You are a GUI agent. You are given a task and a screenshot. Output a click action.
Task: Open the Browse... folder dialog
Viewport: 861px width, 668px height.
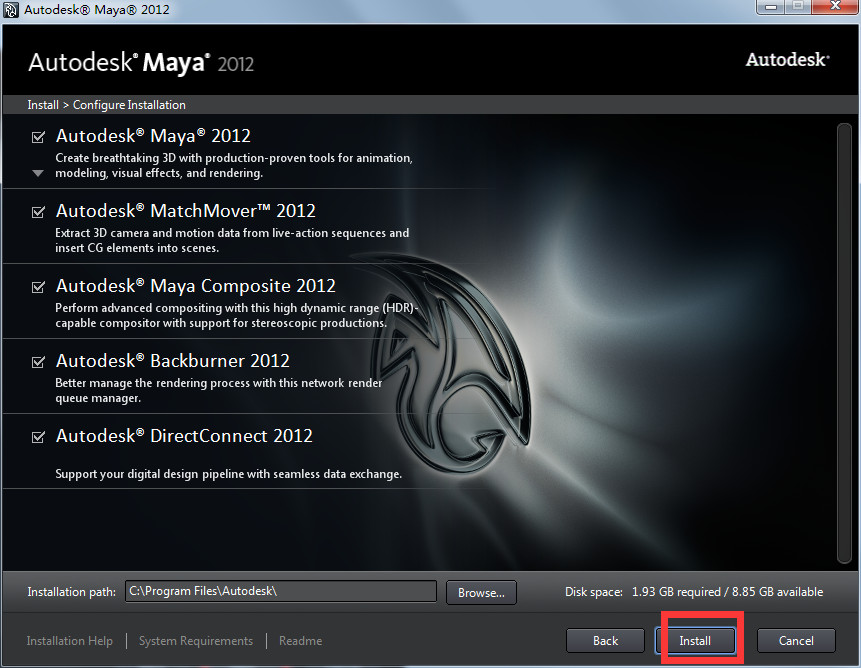click(x=481, y=592)
